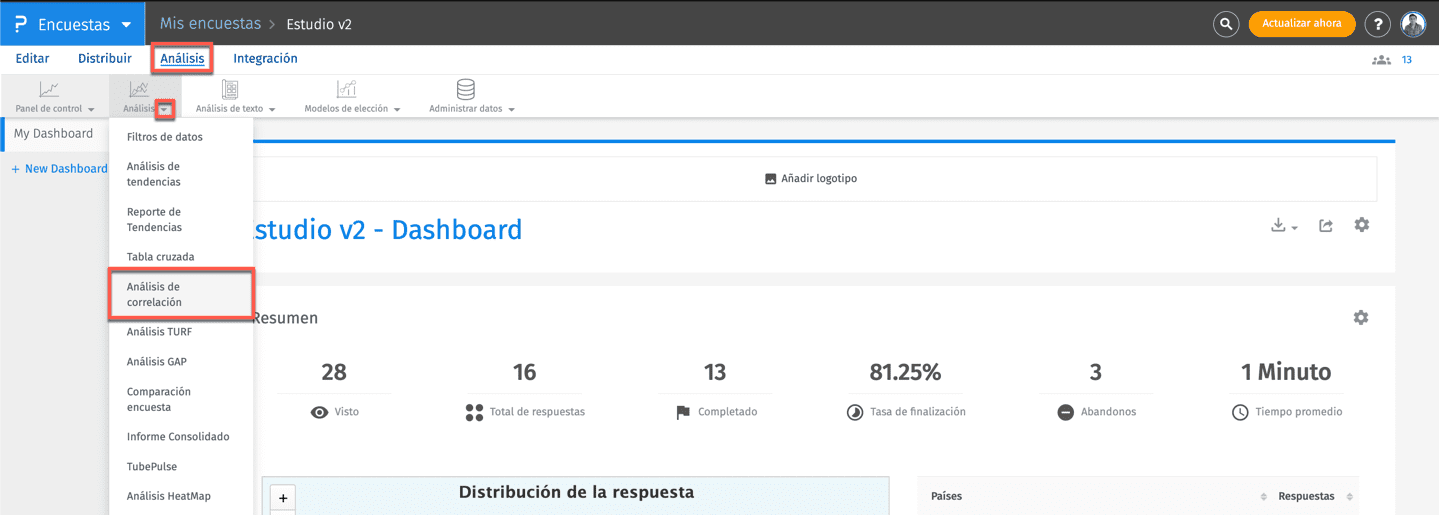This screenshot has width=1439, height=515.
Task: Expand the Modelos de elección dropdown
Action: click(397, 109)
